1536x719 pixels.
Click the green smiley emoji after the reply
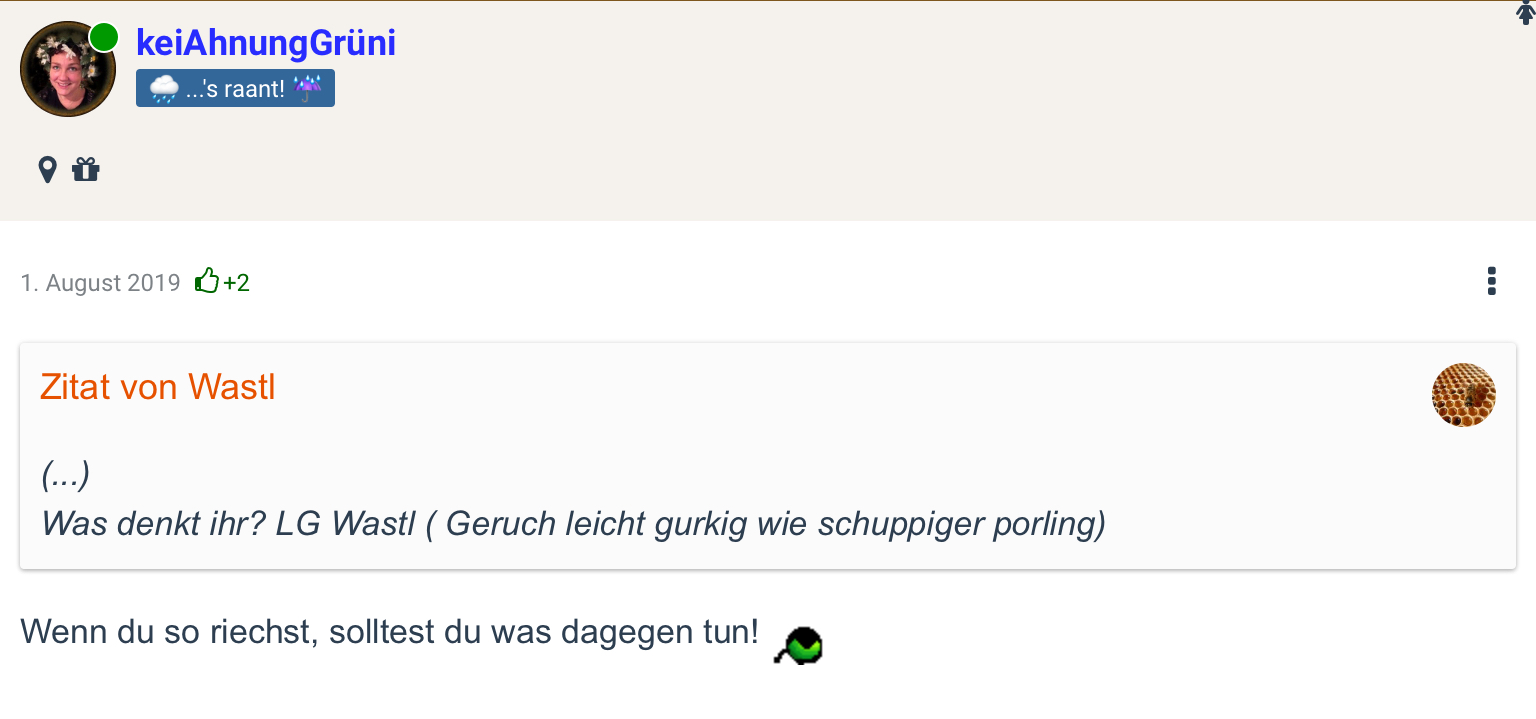(798, 645)
